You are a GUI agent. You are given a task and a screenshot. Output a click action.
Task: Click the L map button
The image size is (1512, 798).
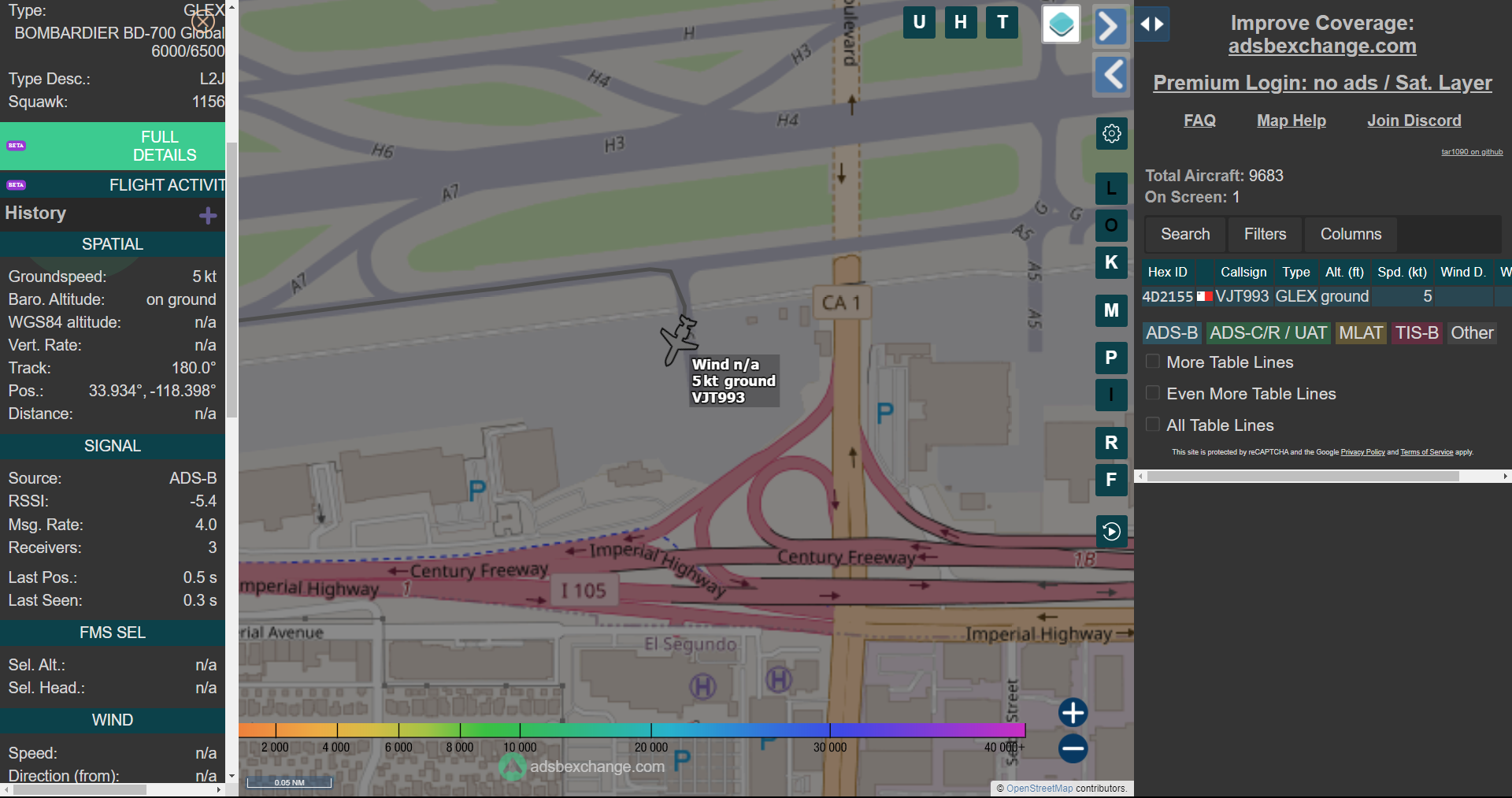pos(1111,188)
